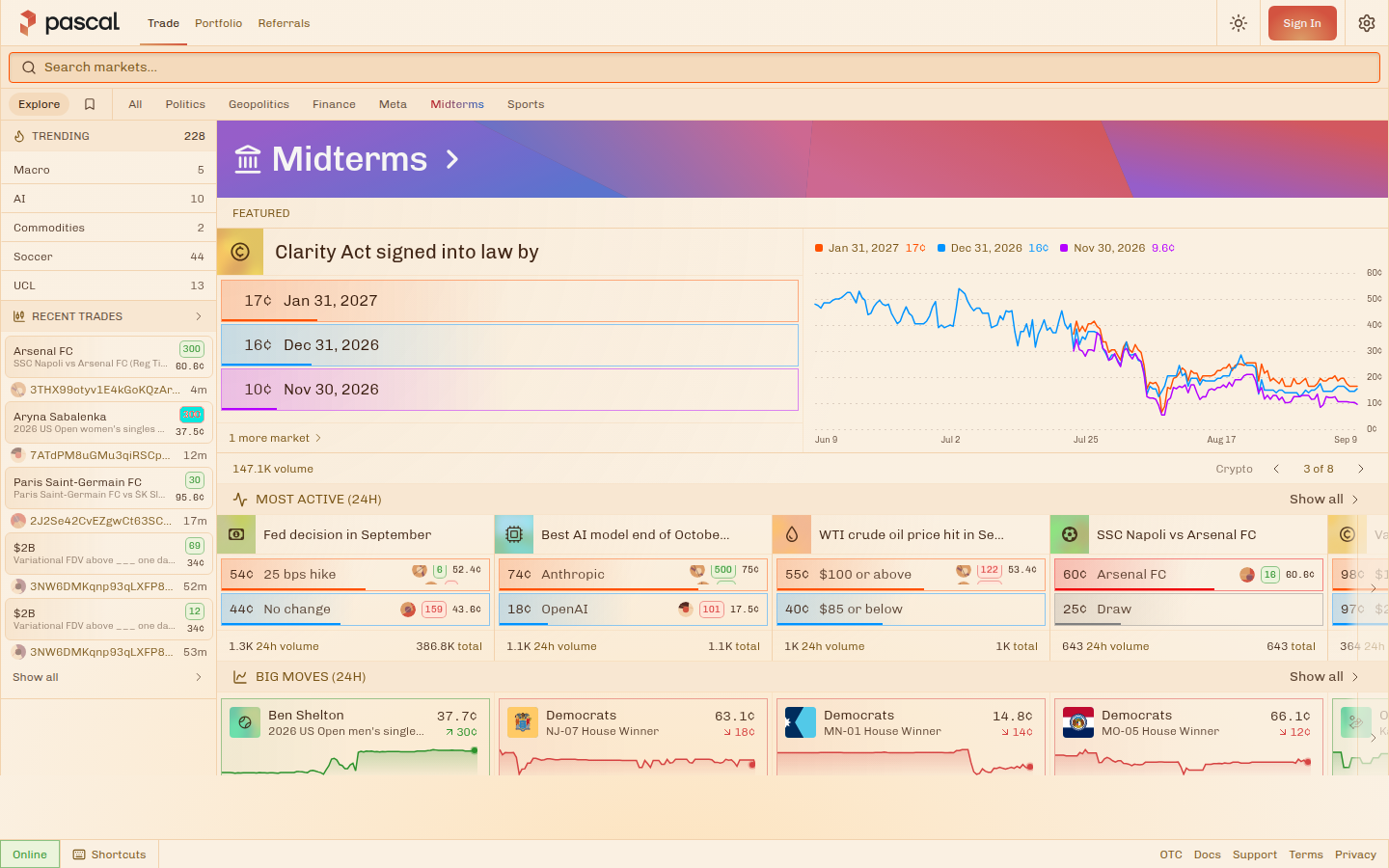The height and width of the screenshot is (868, 1389).
Task: Click the MO-05 state flag icon
Action: (x=1078, y=722)
